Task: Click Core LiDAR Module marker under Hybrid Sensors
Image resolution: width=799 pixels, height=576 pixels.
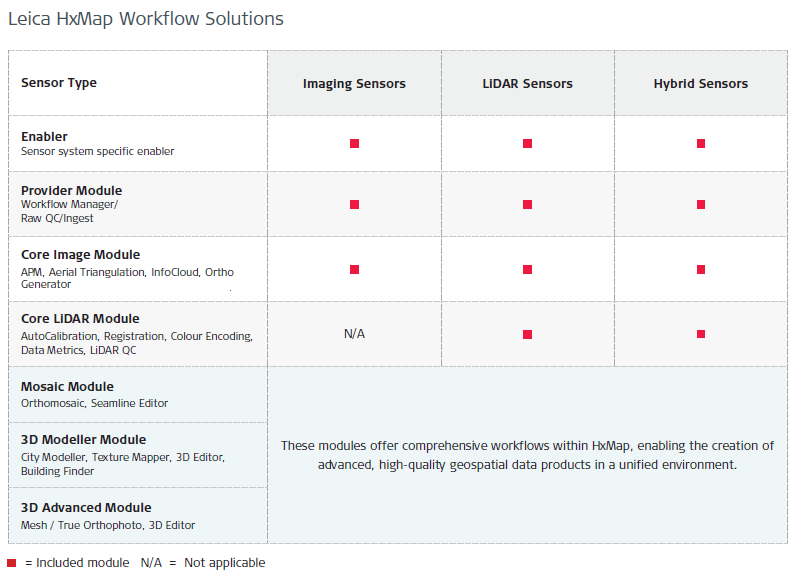Action: 701,334
